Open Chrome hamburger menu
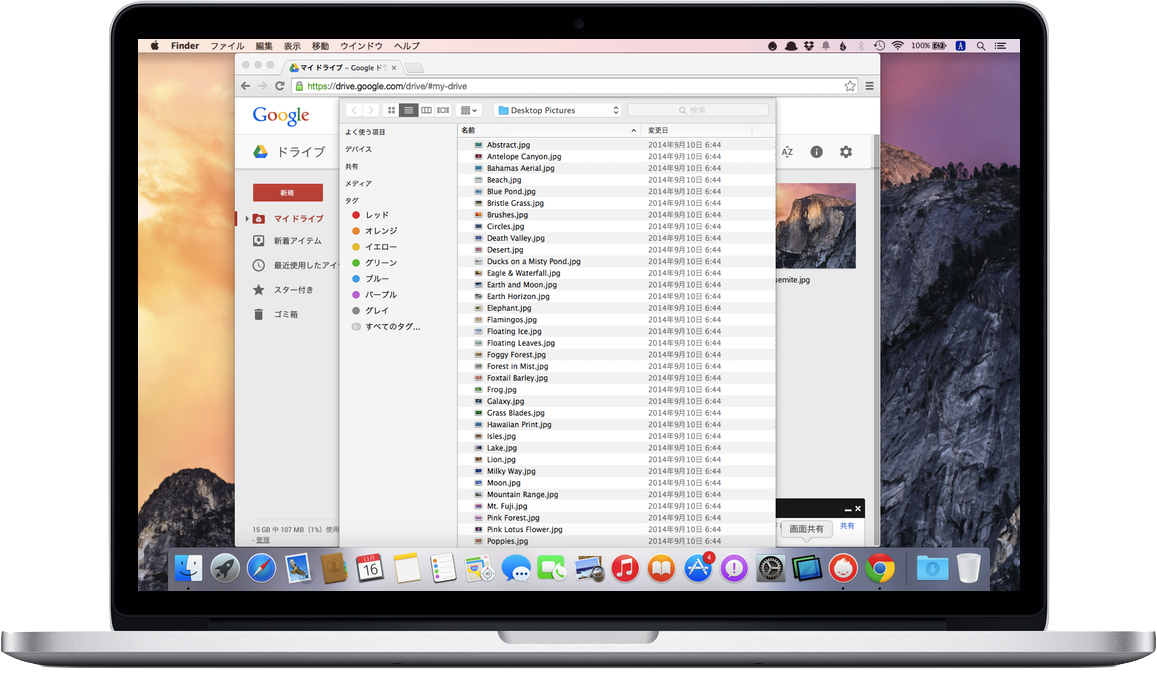Image resolution: width=1157 pixels, height=677 pixels. pos(869,86)
